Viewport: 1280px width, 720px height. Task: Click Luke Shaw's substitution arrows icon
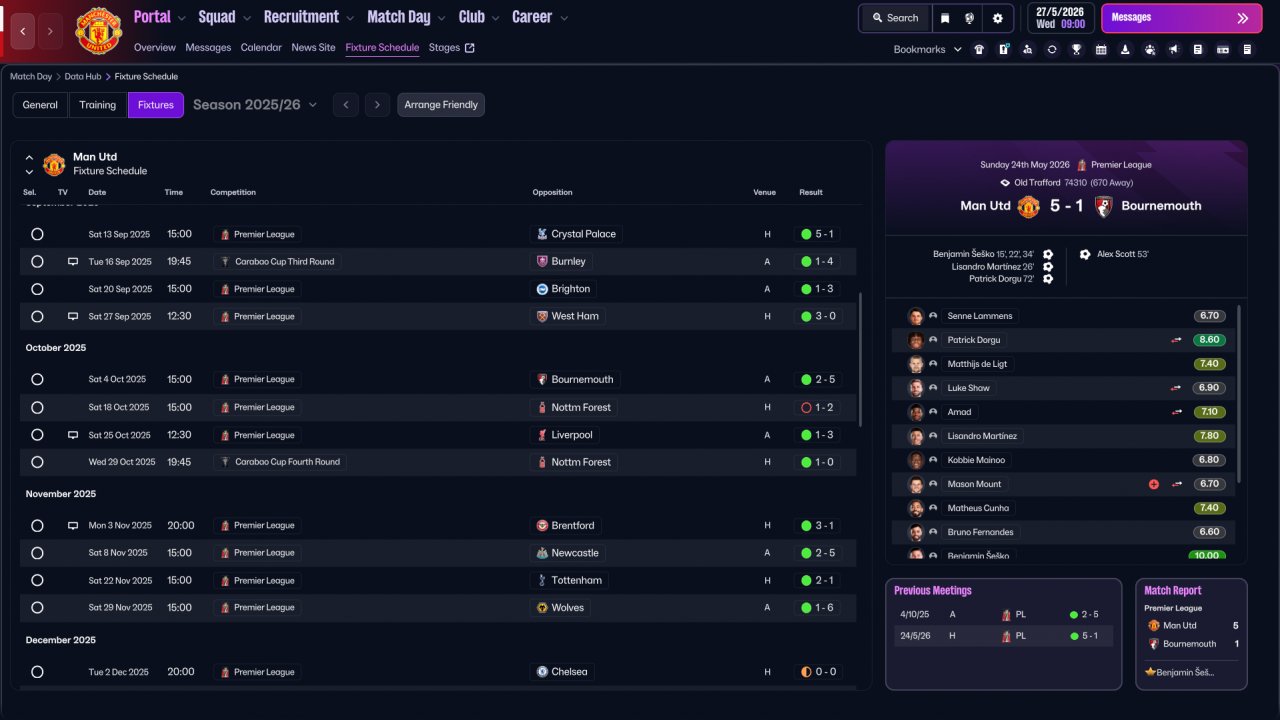pyautogui.click(x=1177, y=388)
